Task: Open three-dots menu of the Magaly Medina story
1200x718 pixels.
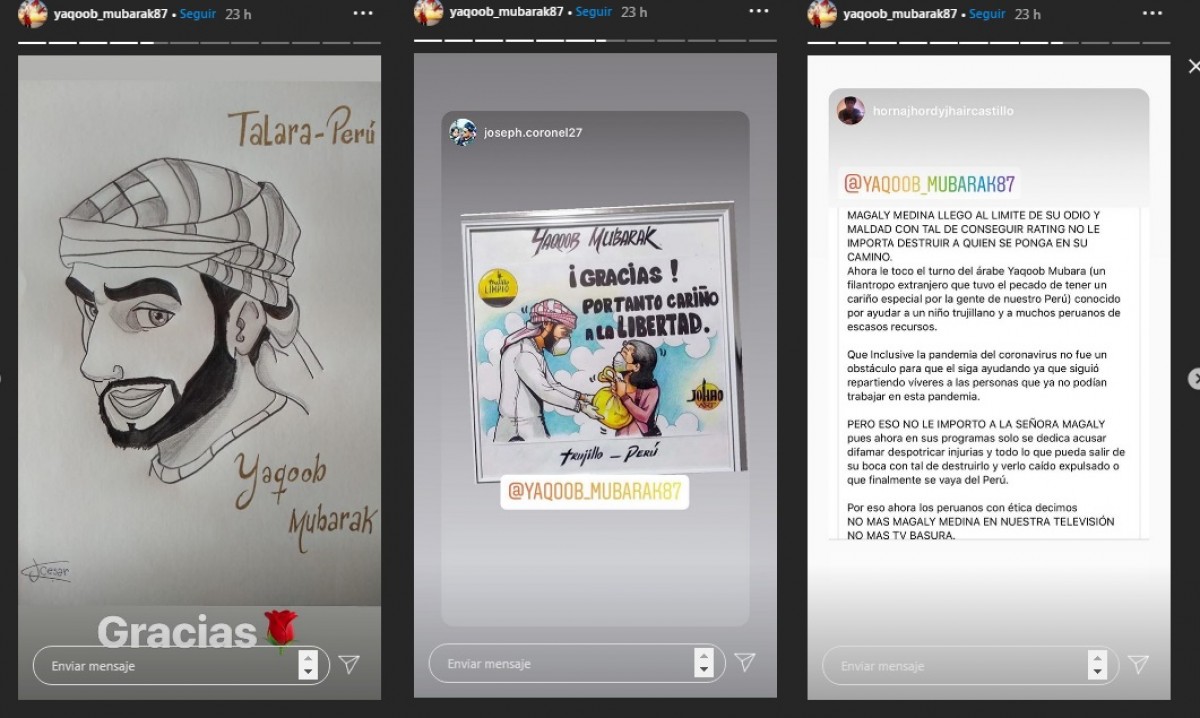Action: [1151, 14]
